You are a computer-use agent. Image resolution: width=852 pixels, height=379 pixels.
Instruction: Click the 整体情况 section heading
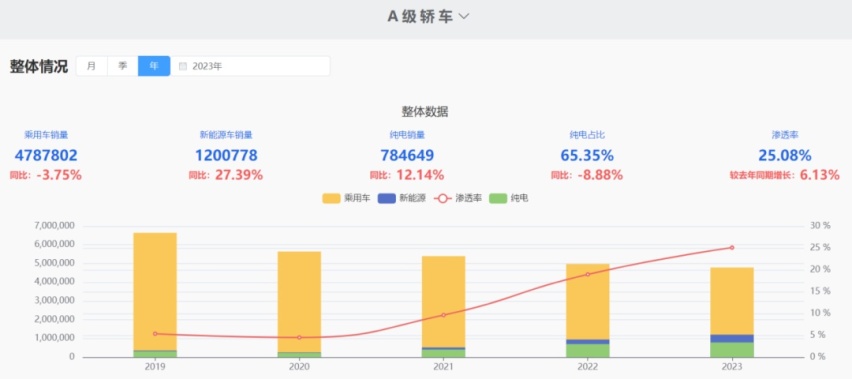click(x=39, y=67)
